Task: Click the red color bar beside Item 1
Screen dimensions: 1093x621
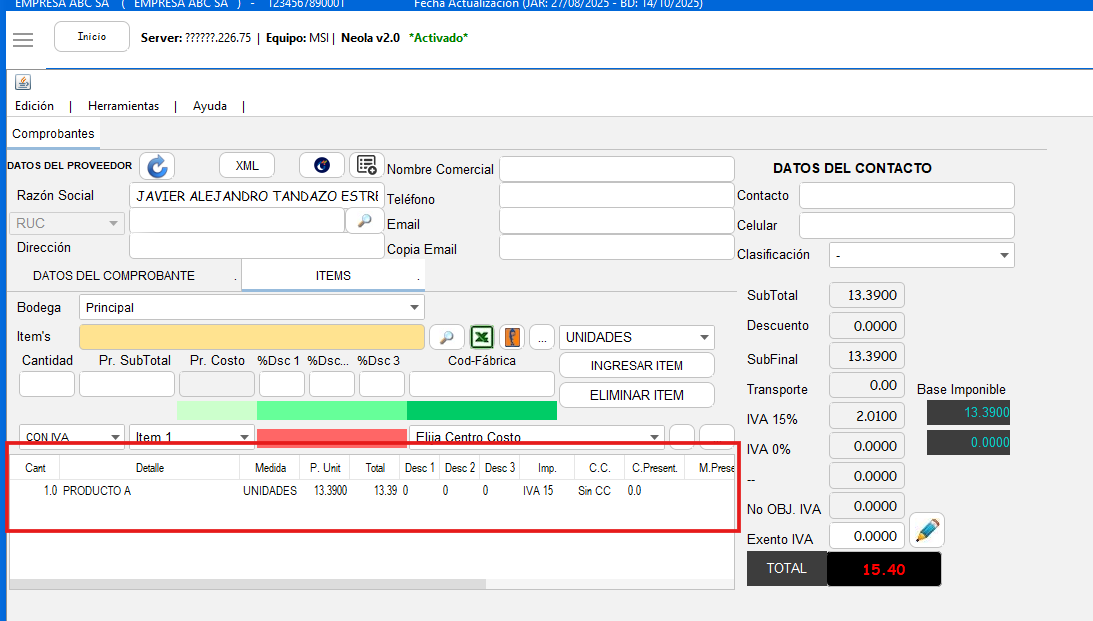Action: (x=331, y=437)
